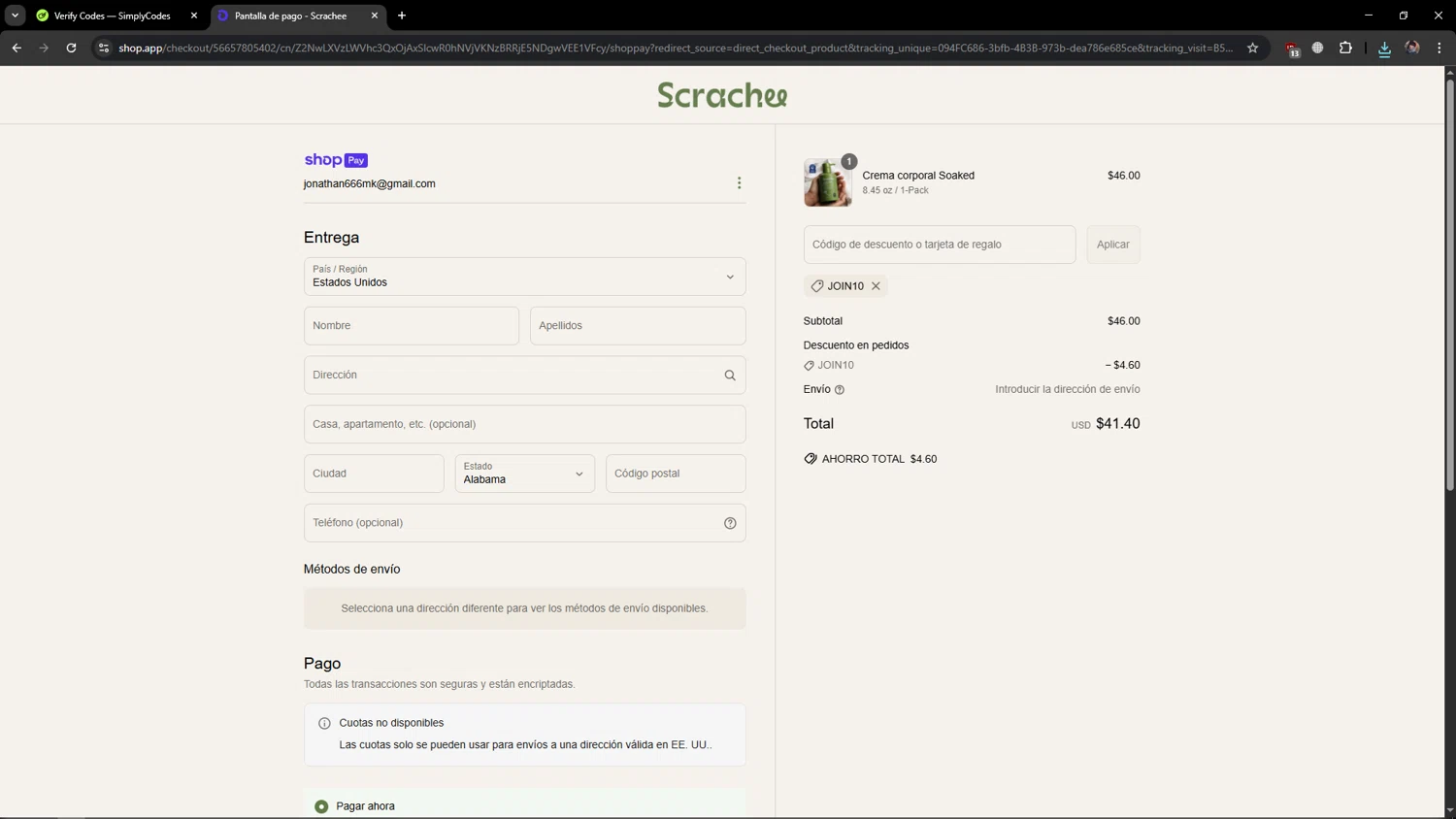Click the browser back arrow
This screenshot has width=1456, height=819.
17,48
